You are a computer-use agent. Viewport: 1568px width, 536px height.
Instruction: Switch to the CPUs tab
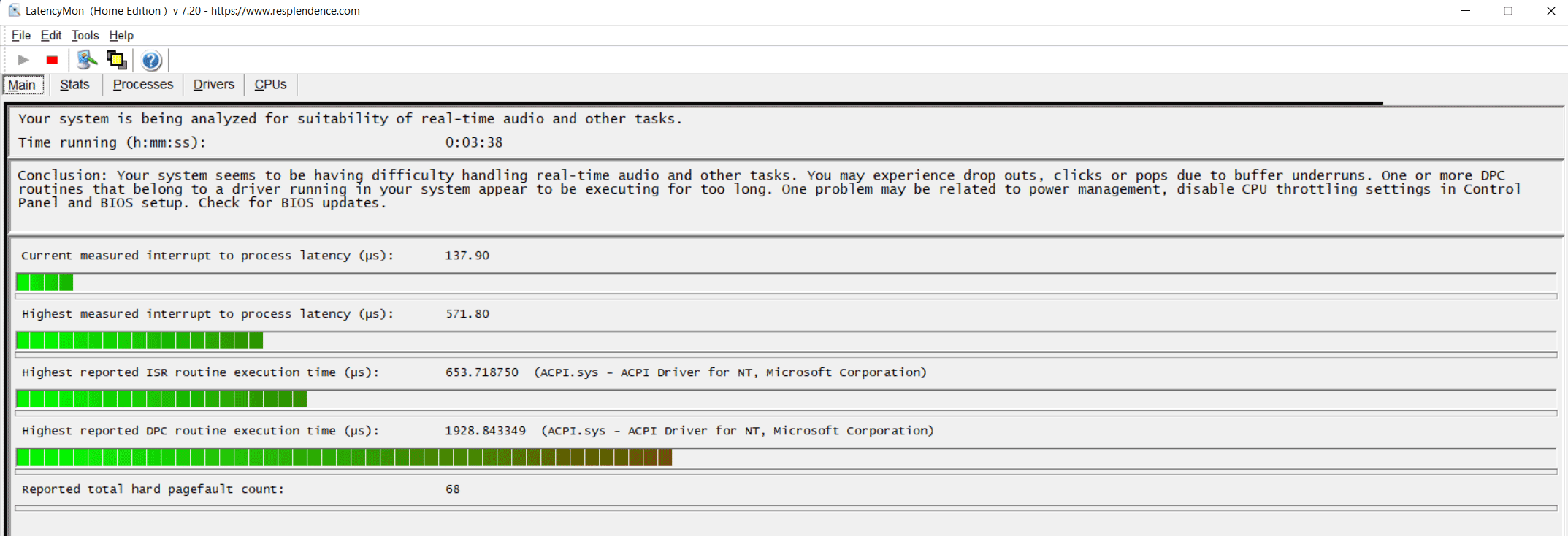270,85
